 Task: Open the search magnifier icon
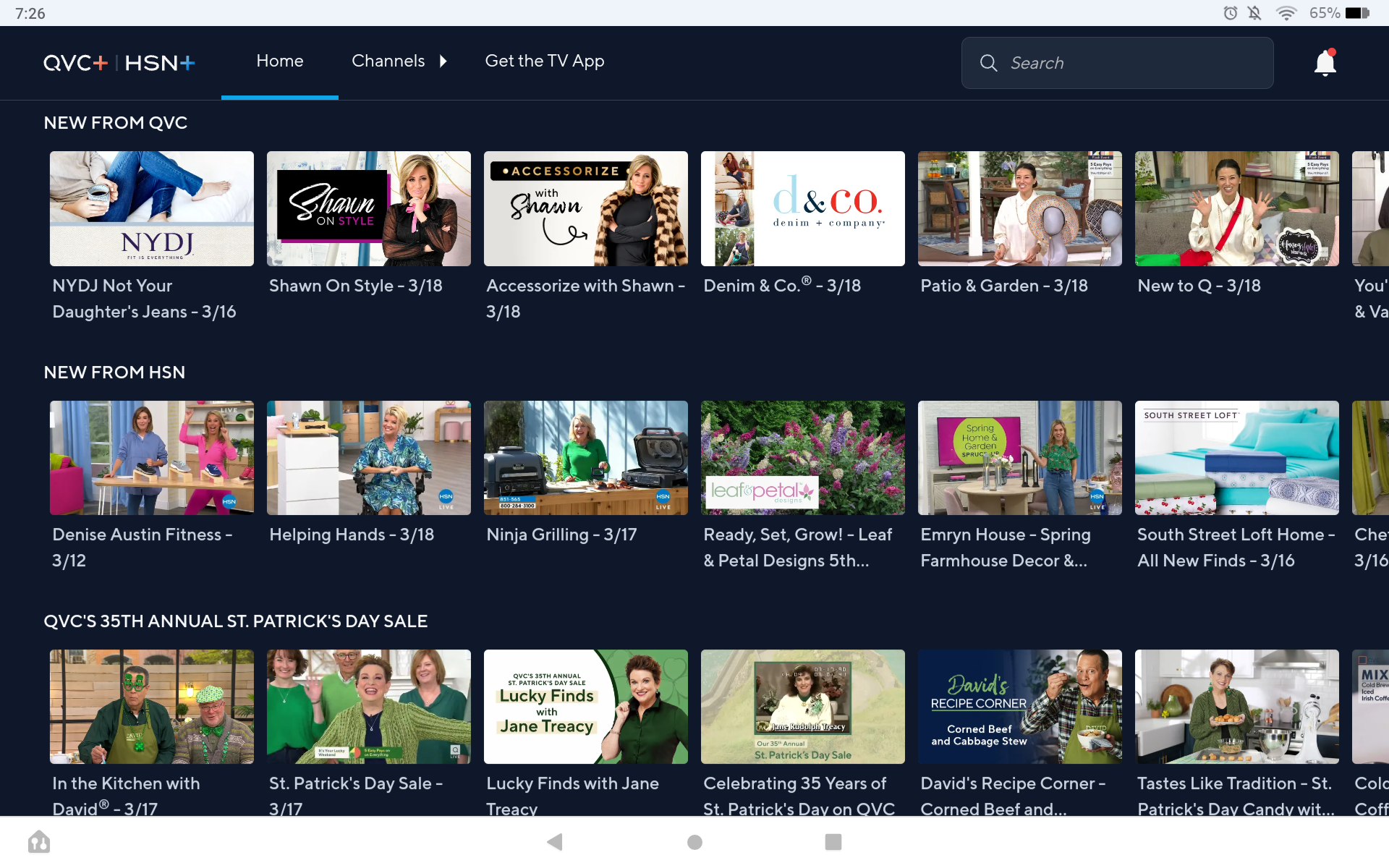(988, 63)
